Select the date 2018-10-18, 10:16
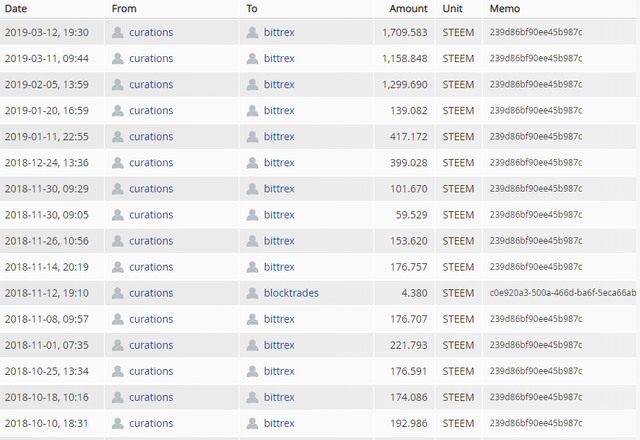This screenshot has height=440, width=640. tap(47, 398)
